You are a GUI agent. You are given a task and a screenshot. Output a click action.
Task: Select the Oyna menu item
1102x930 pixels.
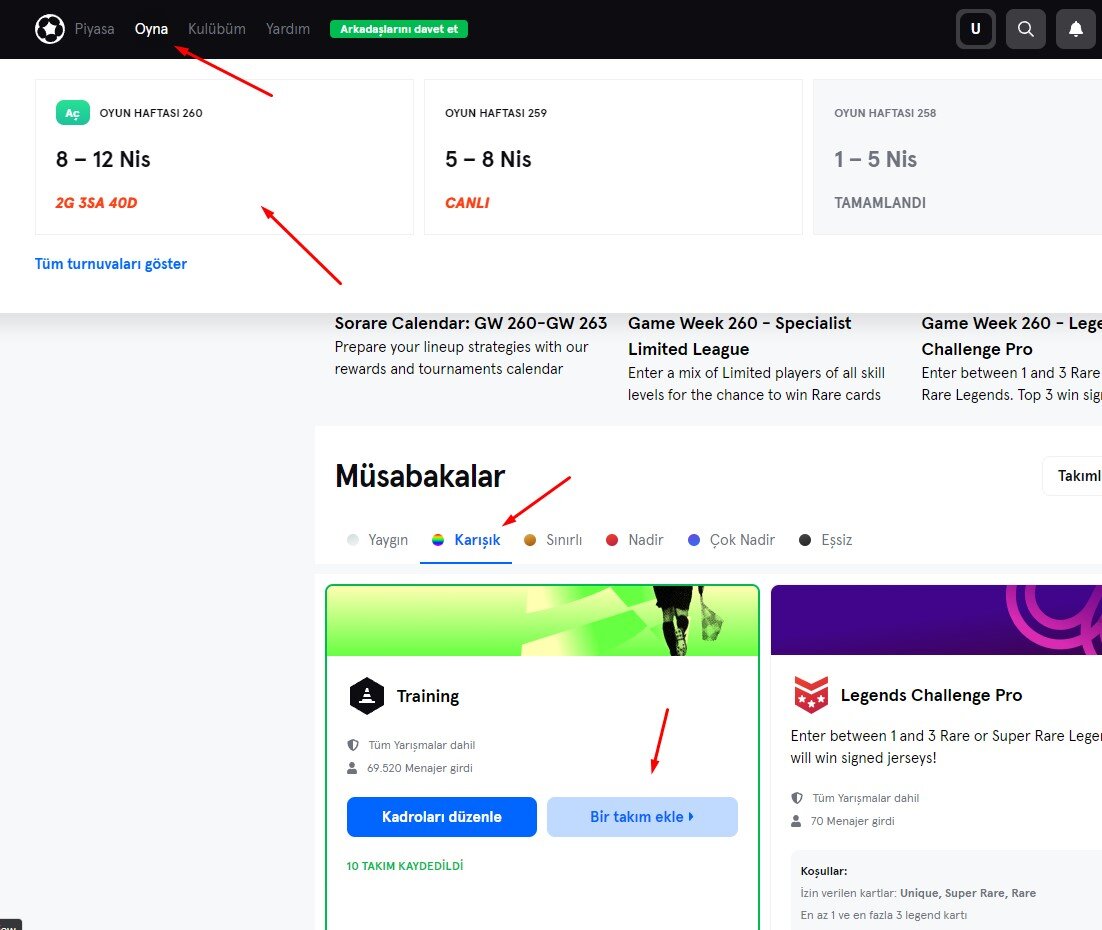click(151, 29)
